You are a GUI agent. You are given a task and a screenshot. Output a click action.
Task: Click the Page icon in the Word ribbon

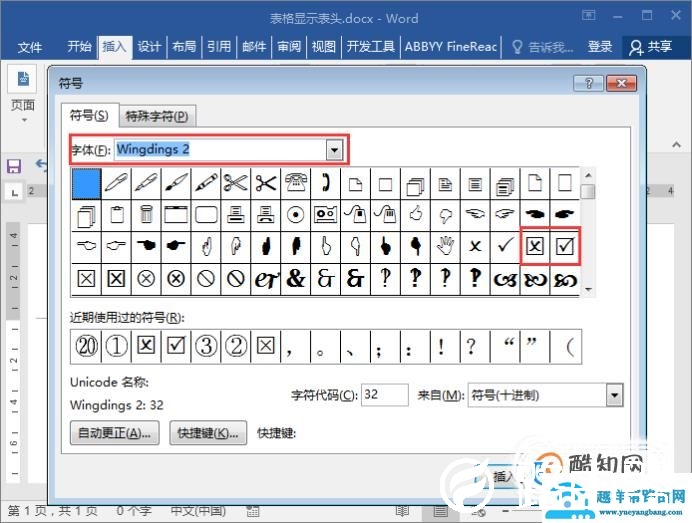23,79
